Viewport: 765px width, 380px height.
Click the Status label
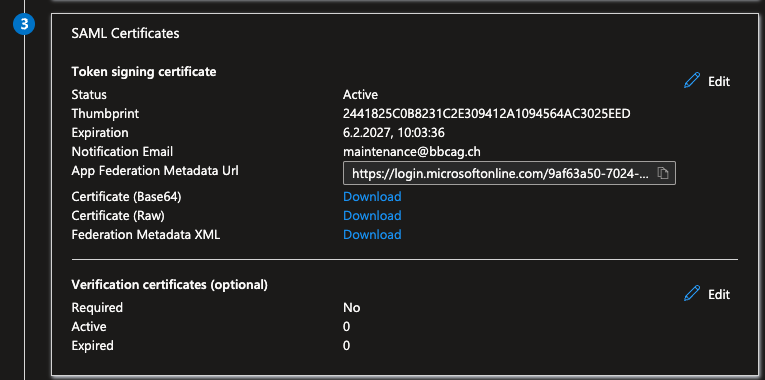tap(89, 95)
